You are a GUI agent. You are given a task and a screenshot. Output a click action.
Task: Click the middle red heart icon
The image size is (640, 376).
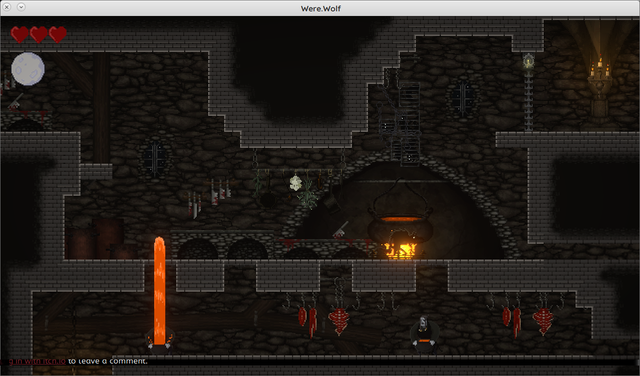coord(39,35)
